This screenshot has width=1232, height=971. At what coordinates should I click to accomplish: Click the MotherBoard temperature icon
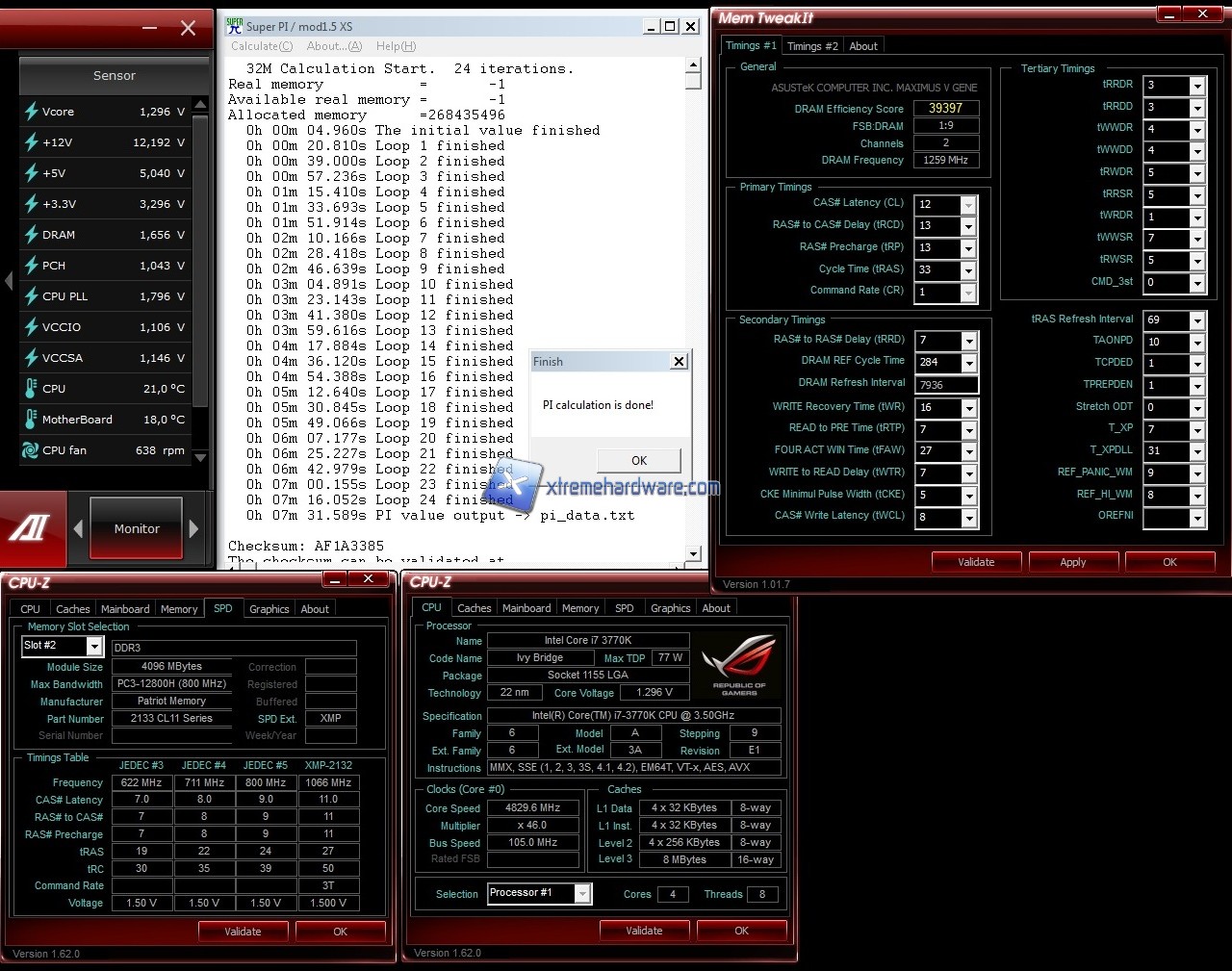click(x=31, y=420)
